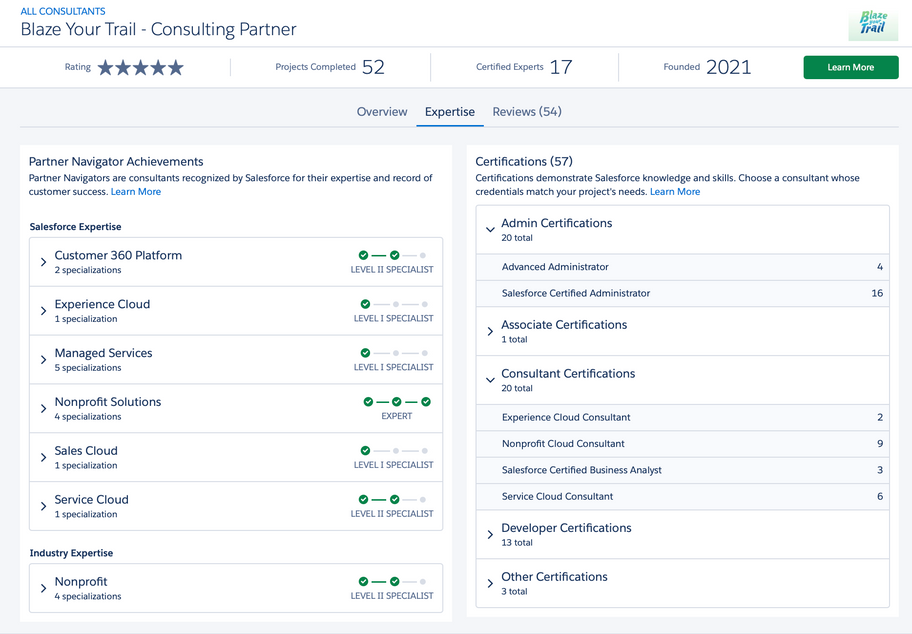The width and height of the screenshot is (912, 634).
Task: Collapse the Admin Certifications section
Action: [490, 230]
